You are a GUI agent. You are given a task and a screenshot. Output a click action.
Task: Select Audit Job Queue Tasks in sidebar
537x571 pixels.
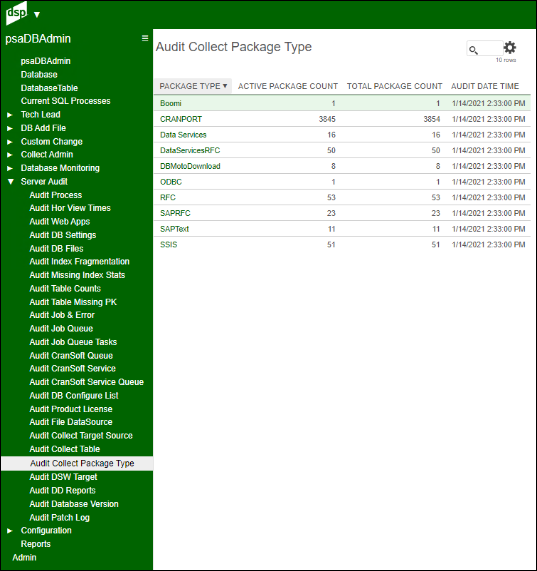click(x=73, y=342)
